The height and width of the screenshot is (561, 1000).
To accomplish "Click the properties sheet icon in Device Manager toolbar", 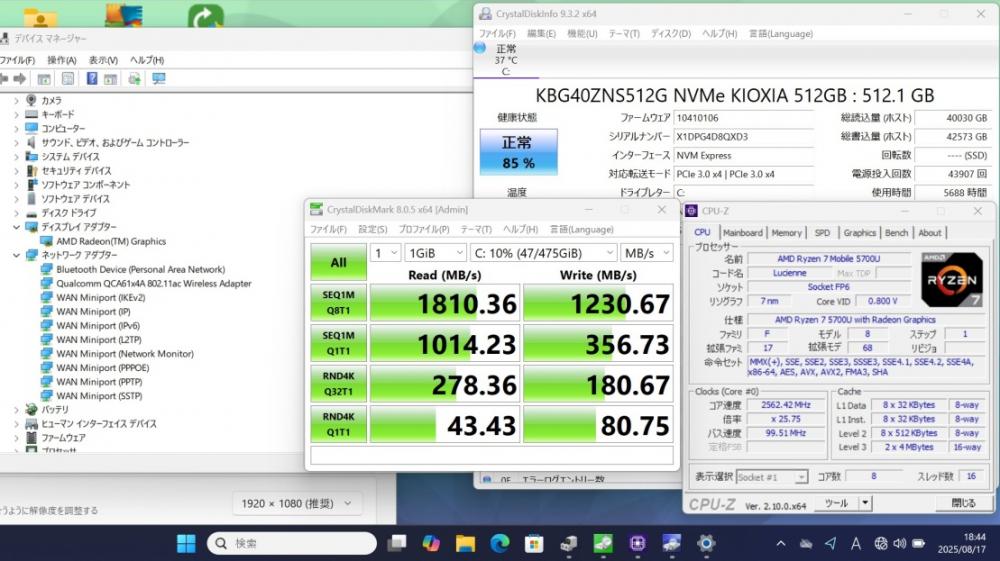I will 68,78.
